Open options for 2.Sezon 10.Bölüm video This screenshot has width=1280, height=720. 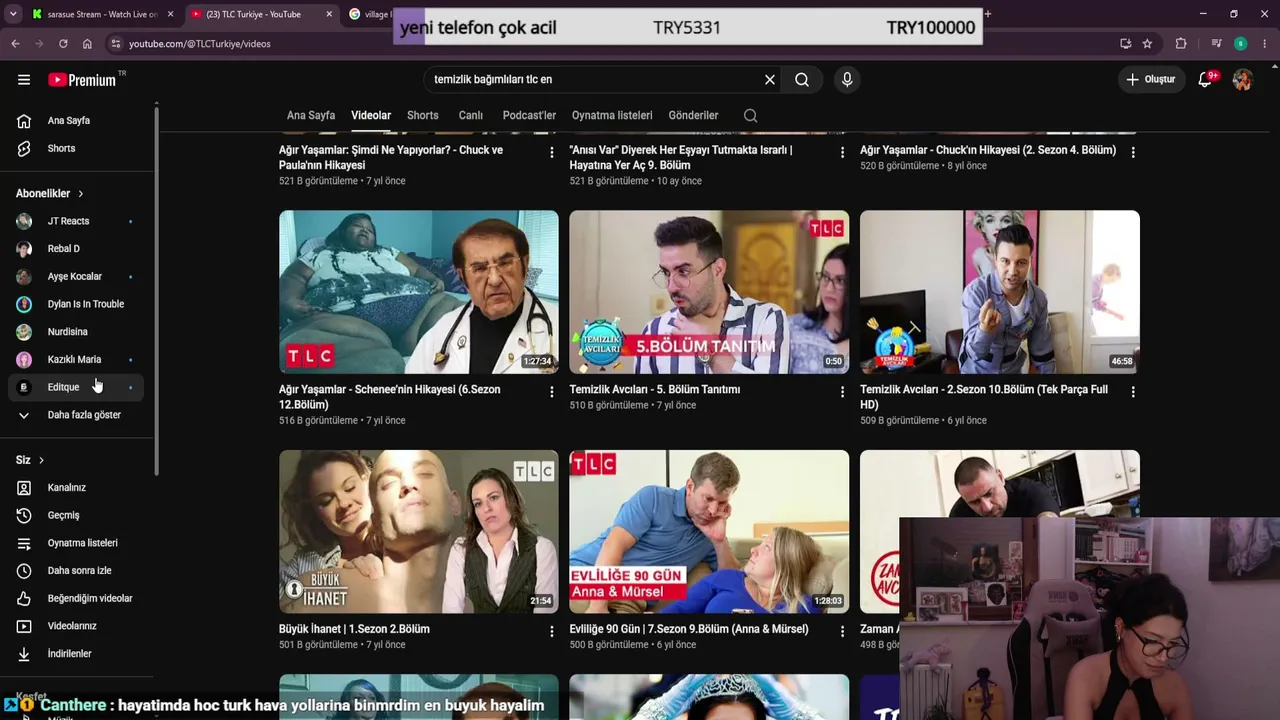coord(1132,392)
